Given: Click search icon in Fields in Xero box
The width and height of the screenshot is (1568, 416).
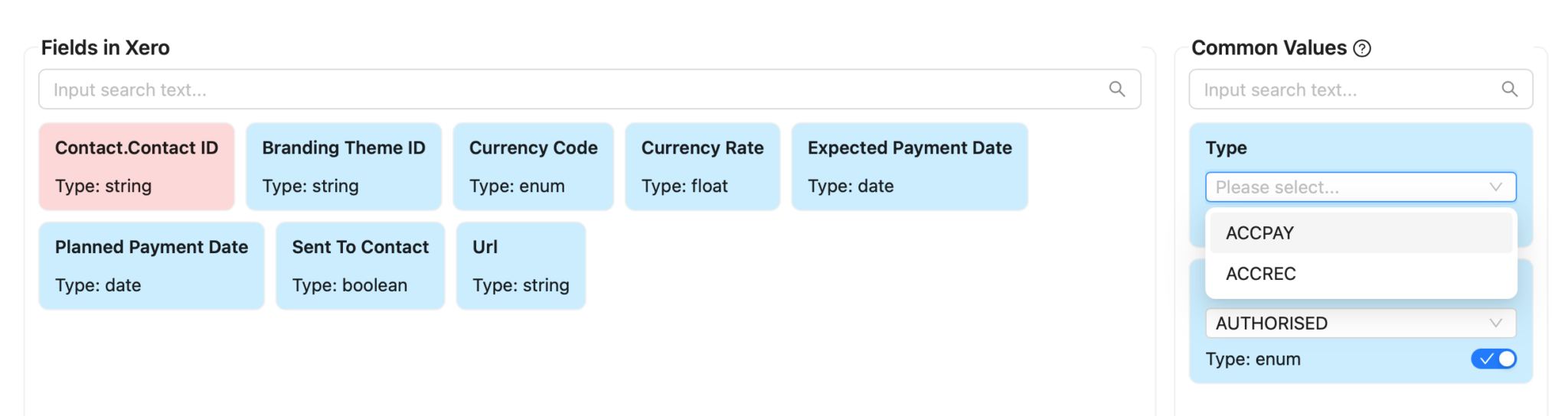Looking at the screenshot, I should coord(1117,89).
